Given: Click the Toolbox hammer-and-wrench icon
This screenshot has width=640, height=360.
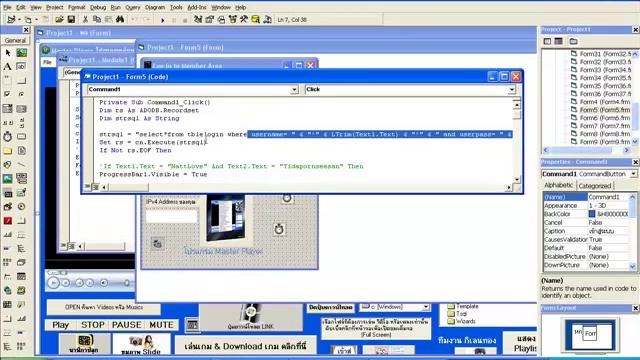Looking at the screenshot, I should click(x=244, y=19).
